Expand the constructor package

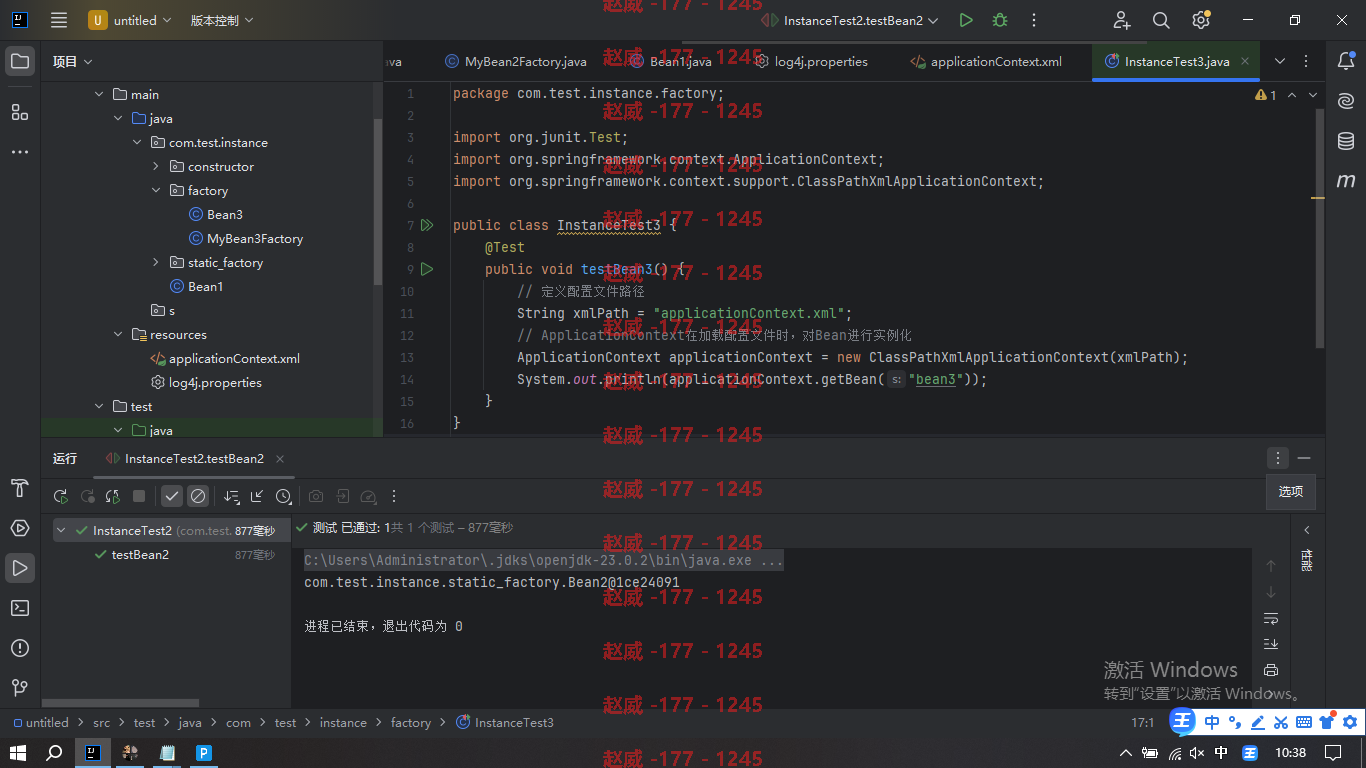(x=156, y=166)
